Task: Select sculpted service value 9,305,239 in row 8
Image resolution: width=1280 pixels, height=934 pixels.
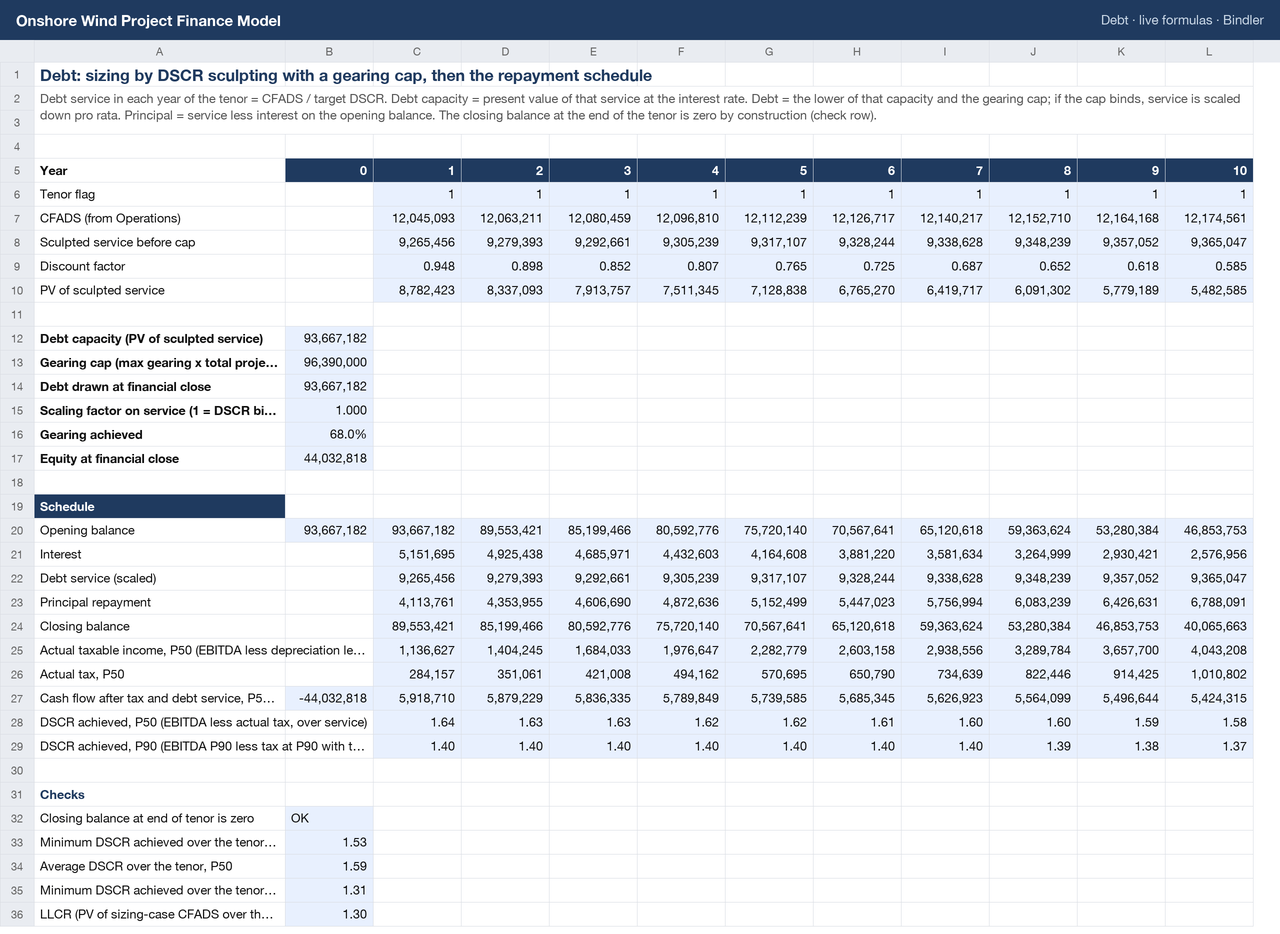Action: coord(680,242)
